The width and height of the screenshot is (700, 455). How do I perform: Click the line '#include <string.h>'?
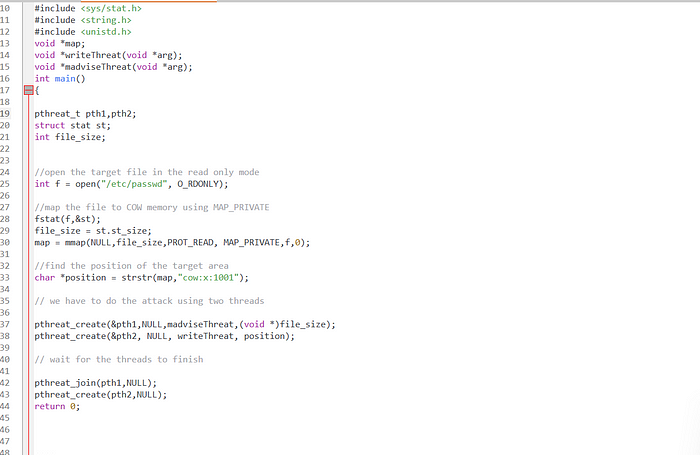tap(83, 20)
